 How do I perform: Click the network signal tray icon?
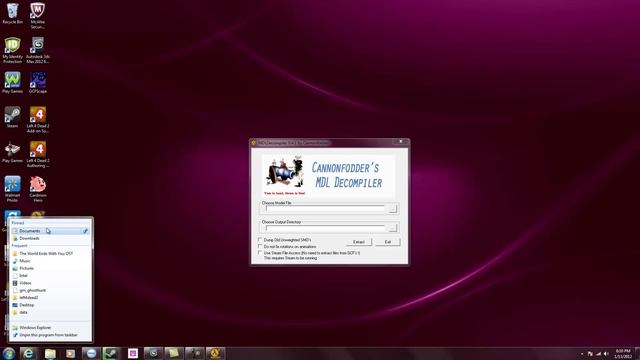pyautogui.click(x=598, y=353)
